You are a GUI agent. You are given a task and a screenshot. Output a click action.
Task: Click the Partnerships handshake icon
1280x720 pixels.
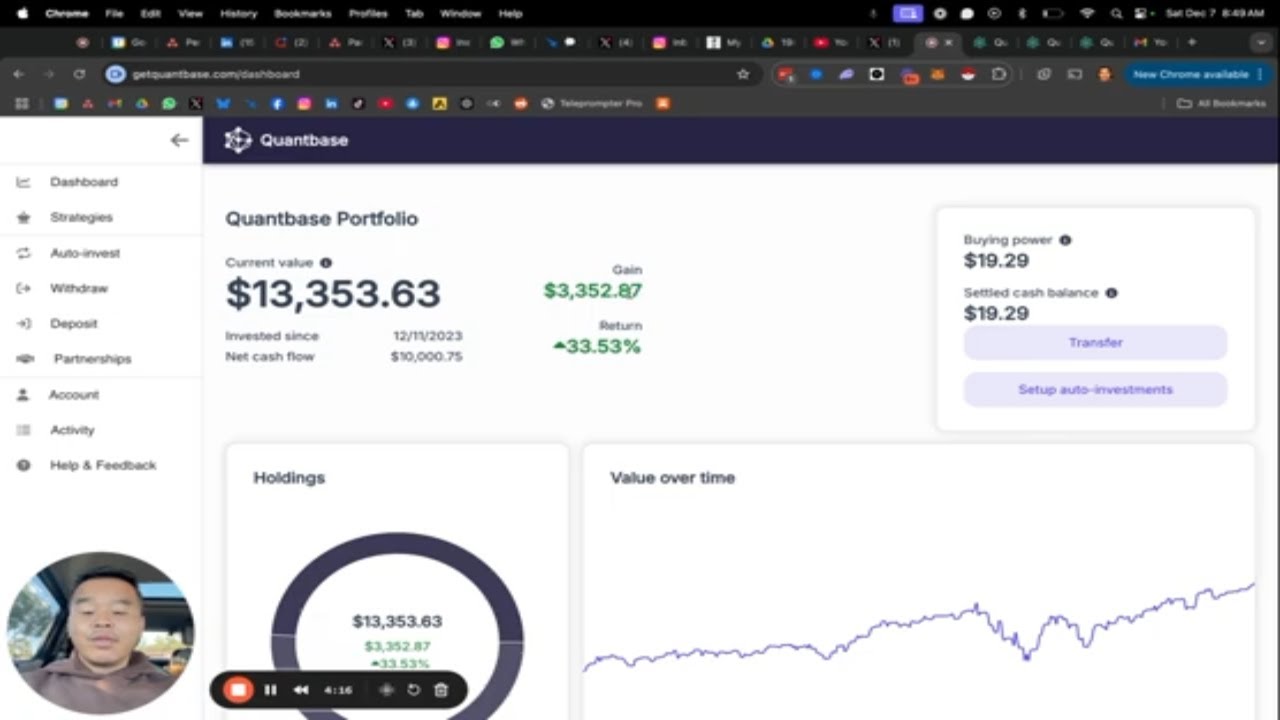point(25,358)
